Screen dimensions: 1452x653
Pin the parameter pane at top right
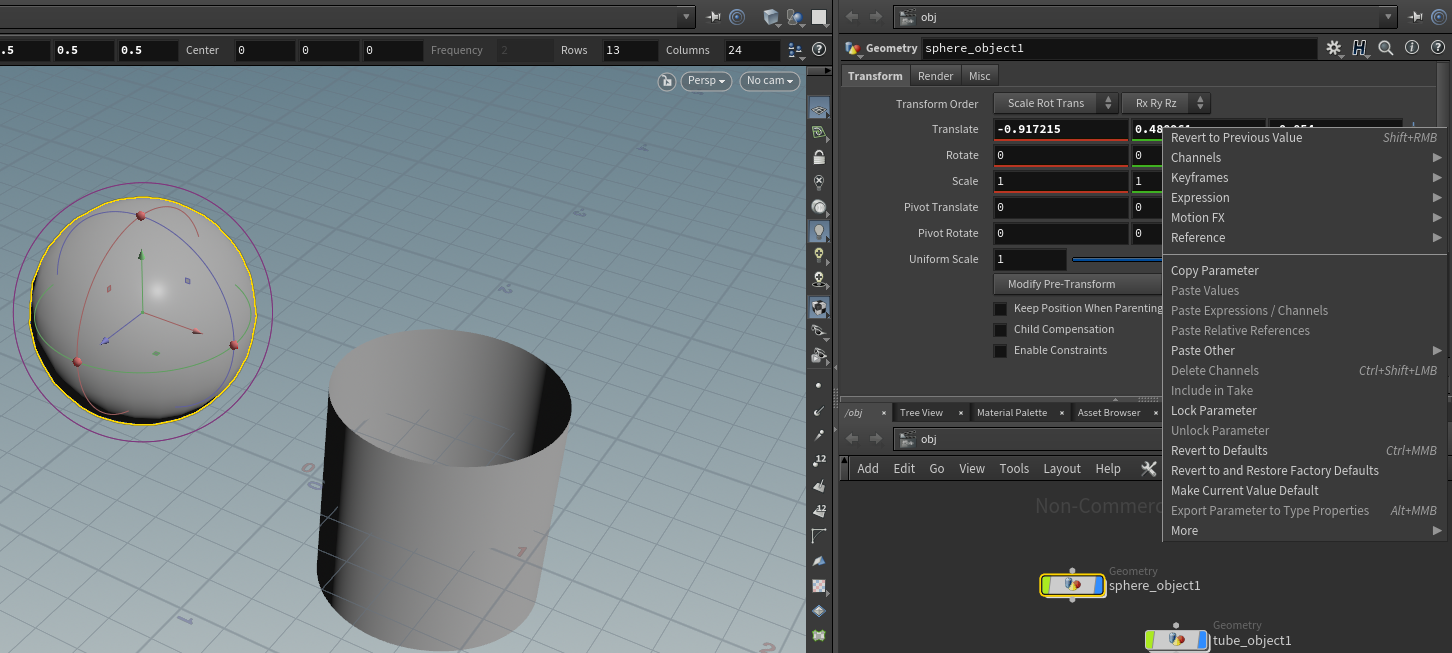click(1415, 17)
